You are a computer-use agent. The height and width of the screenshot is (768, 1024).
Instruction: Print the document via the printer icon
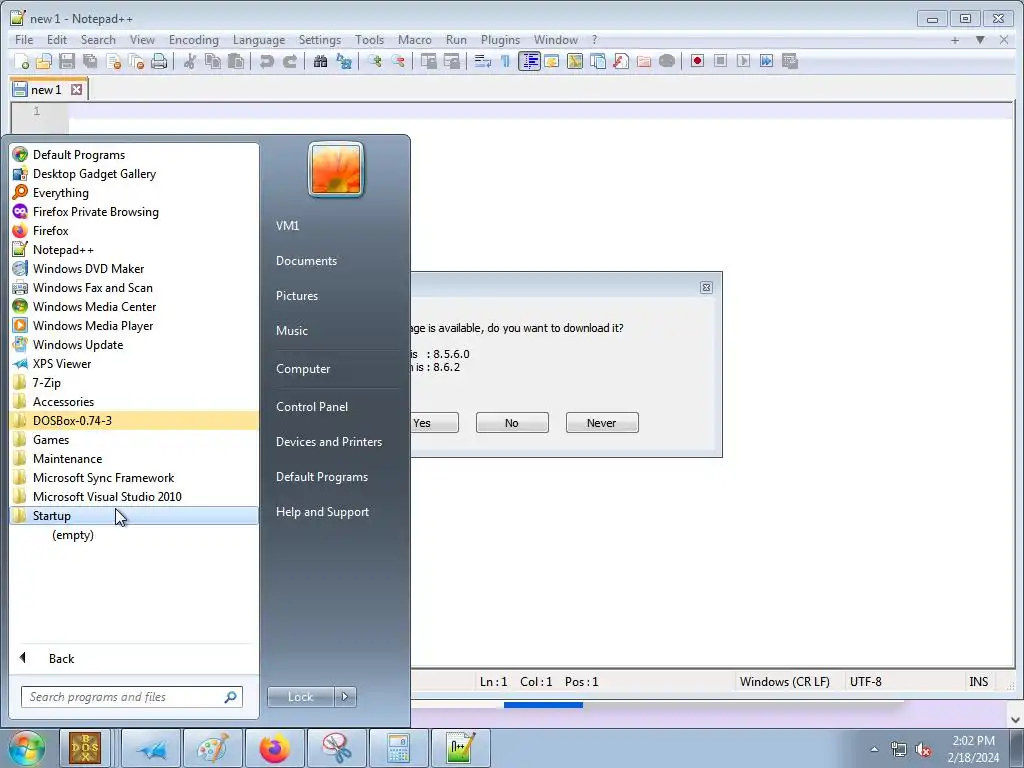tap(159, 61)
